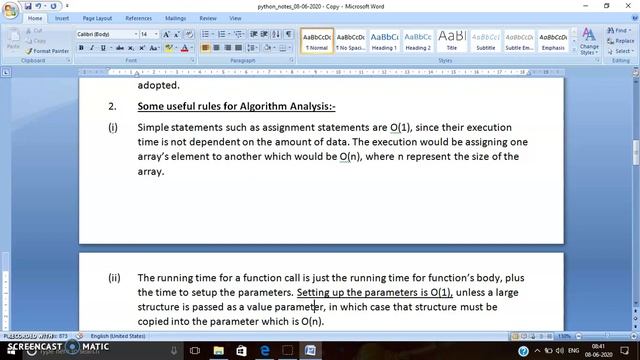Redo the last action
This screenshot has width=640, height=360.
[53, 6]
